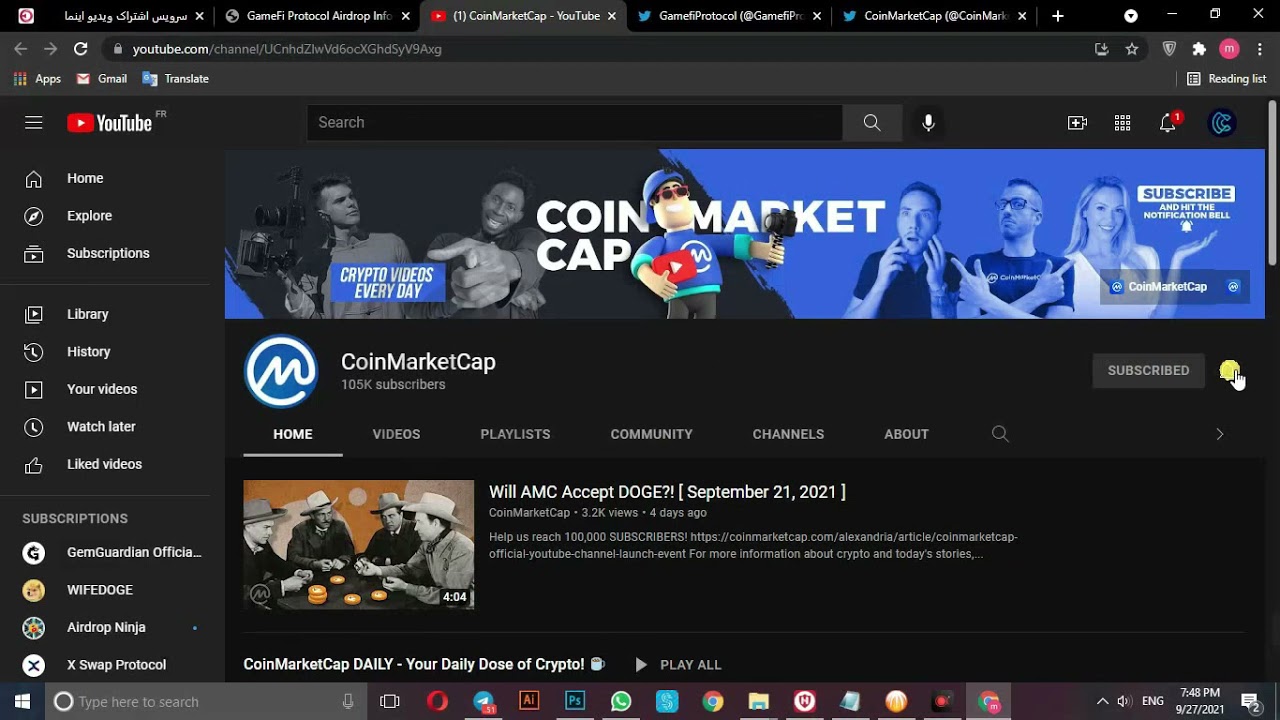The width and height of the screenshot is (1280, 720).
Task: Click the search magnifier button
Action: (872, 122)
